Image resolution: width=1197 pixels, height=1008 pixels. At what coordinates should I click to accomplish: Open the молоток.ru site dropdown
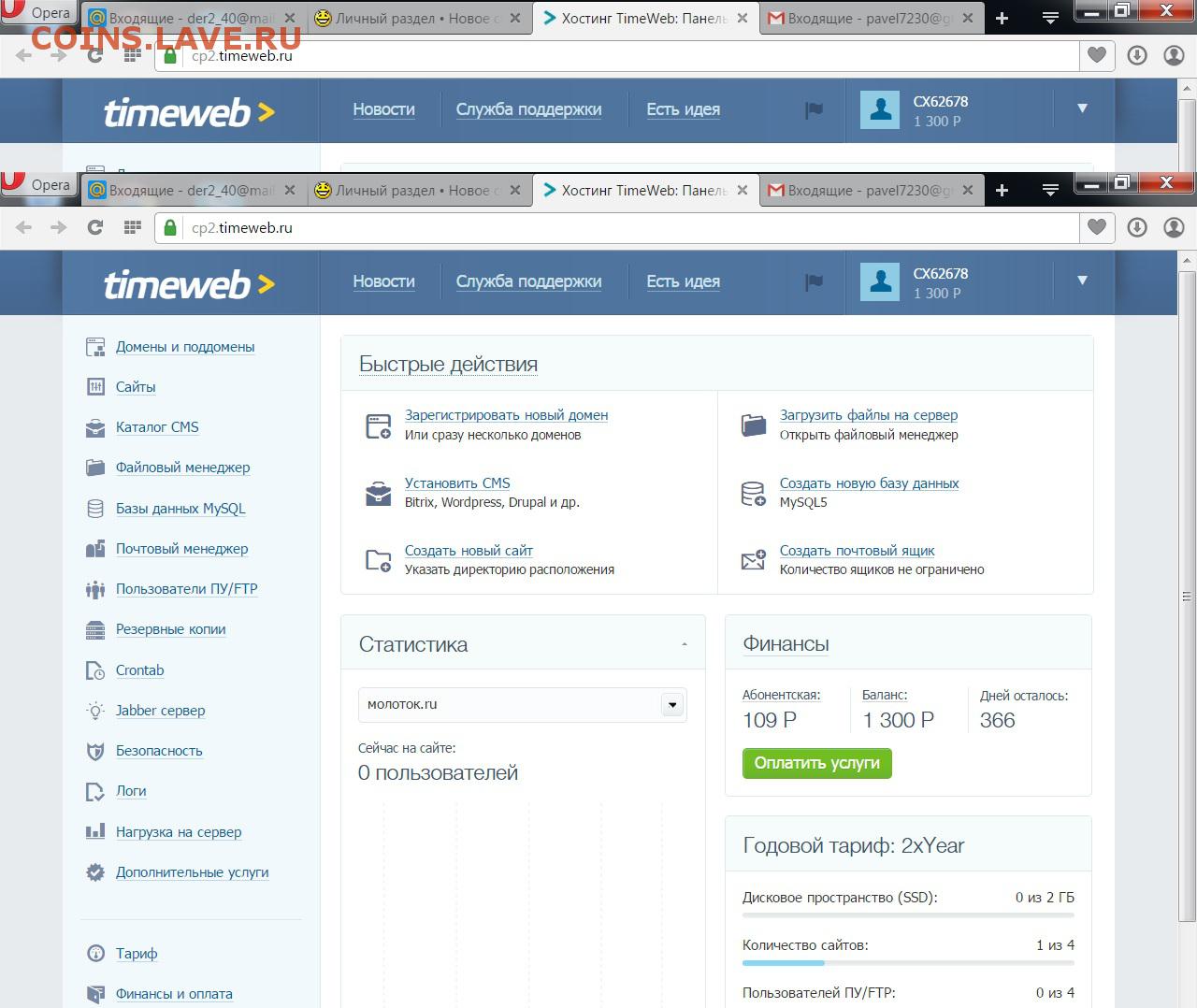pyautogui.click(x=672, y=705)
